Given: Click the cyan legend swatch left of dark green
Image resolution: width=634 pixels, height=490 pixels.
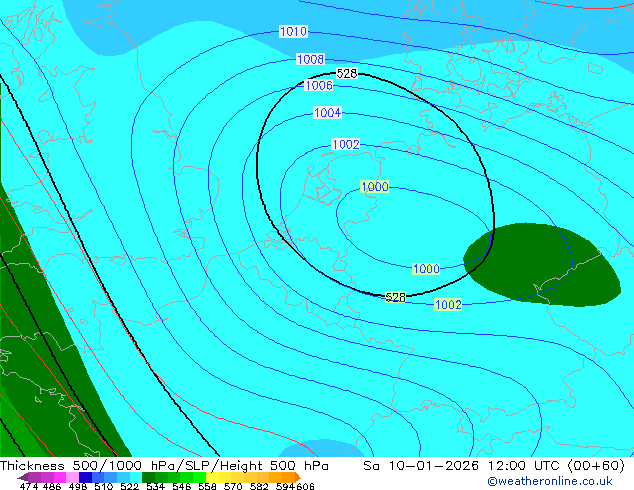Looking at the screenshot, I should tap(136, 477).
